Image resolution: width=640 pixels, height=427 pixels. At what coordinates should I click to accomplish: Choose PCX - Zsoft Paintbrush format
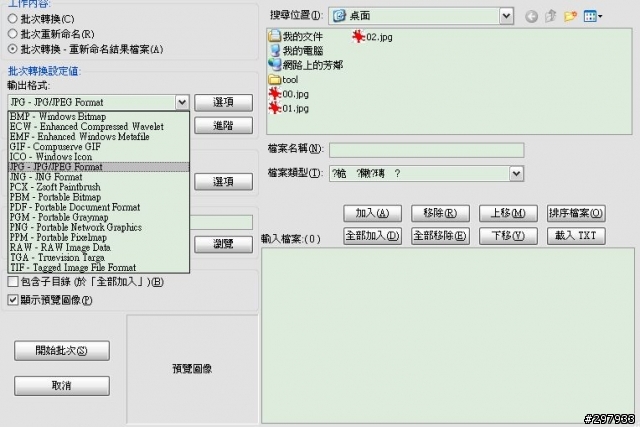pos(99,187)
